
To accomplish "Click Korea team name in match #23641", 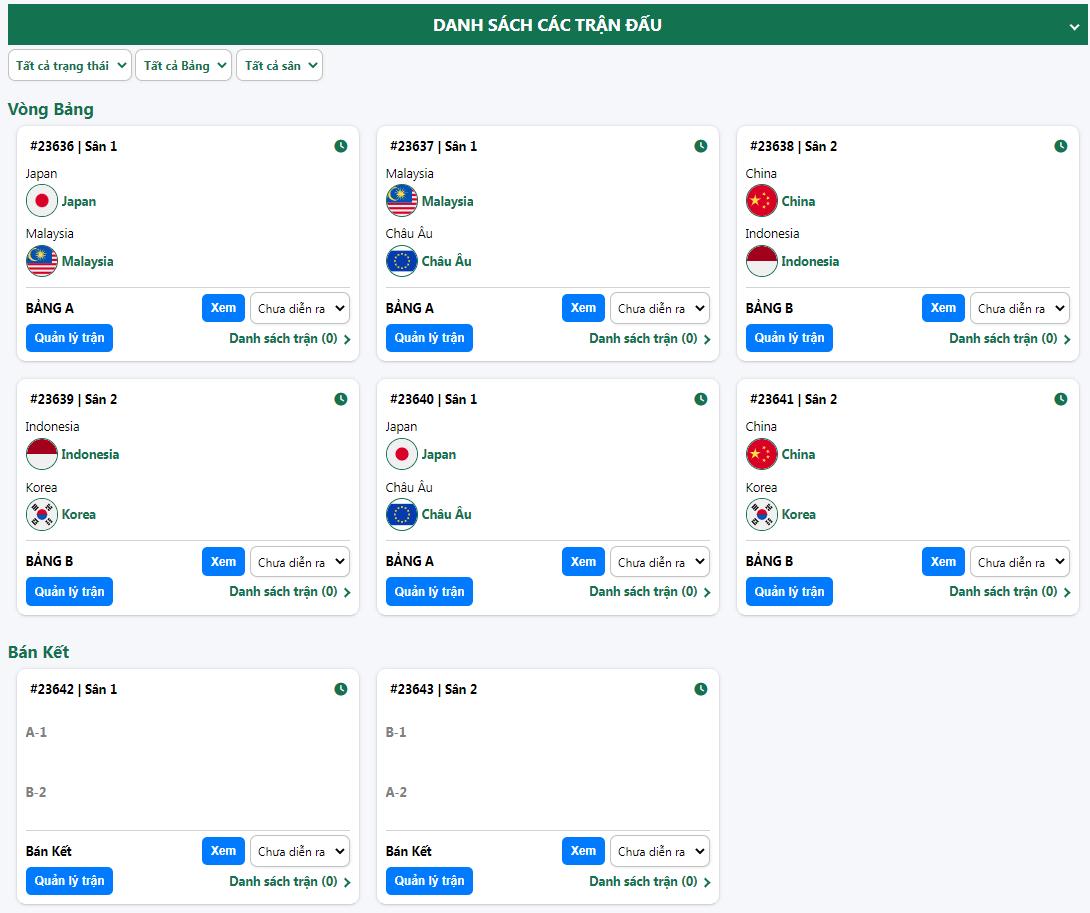I will (798, 514).
